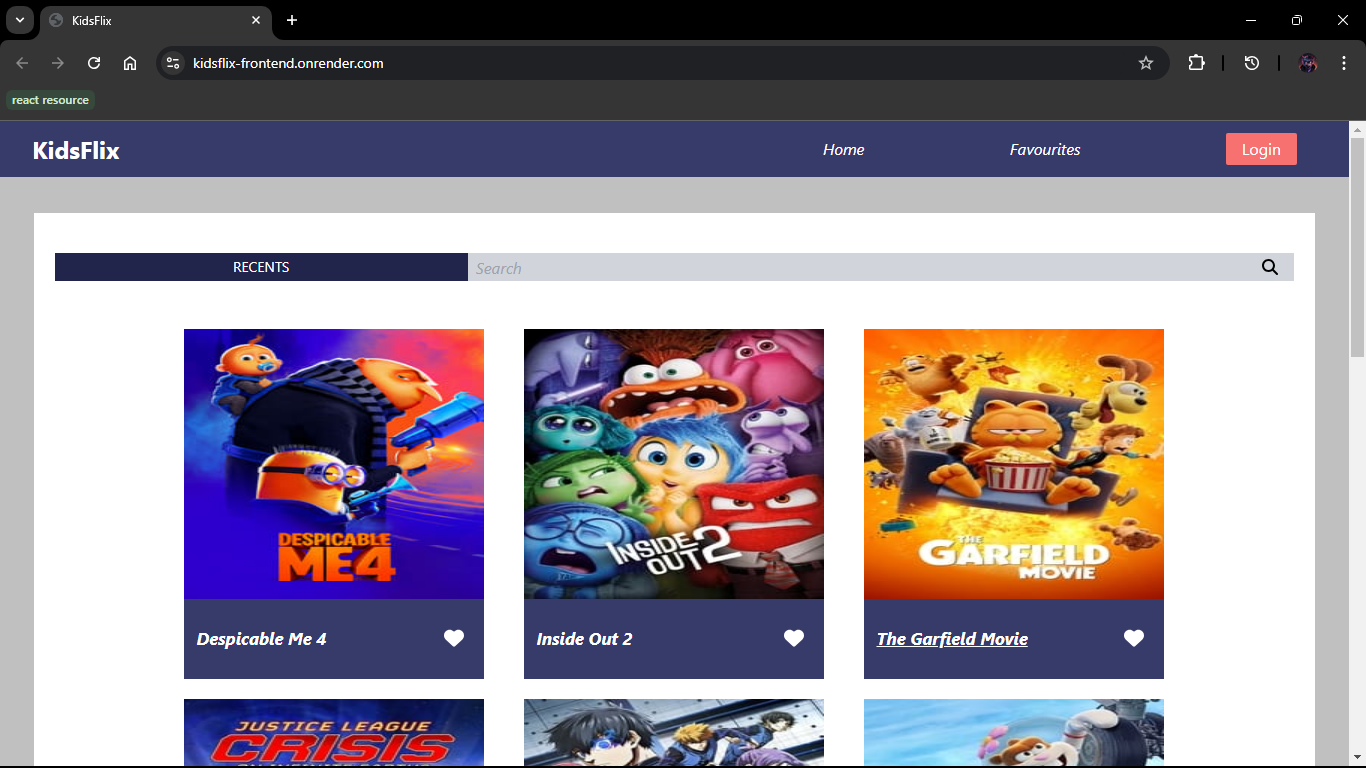Select the KidsFlix browser tab

(x=155, y=20)
